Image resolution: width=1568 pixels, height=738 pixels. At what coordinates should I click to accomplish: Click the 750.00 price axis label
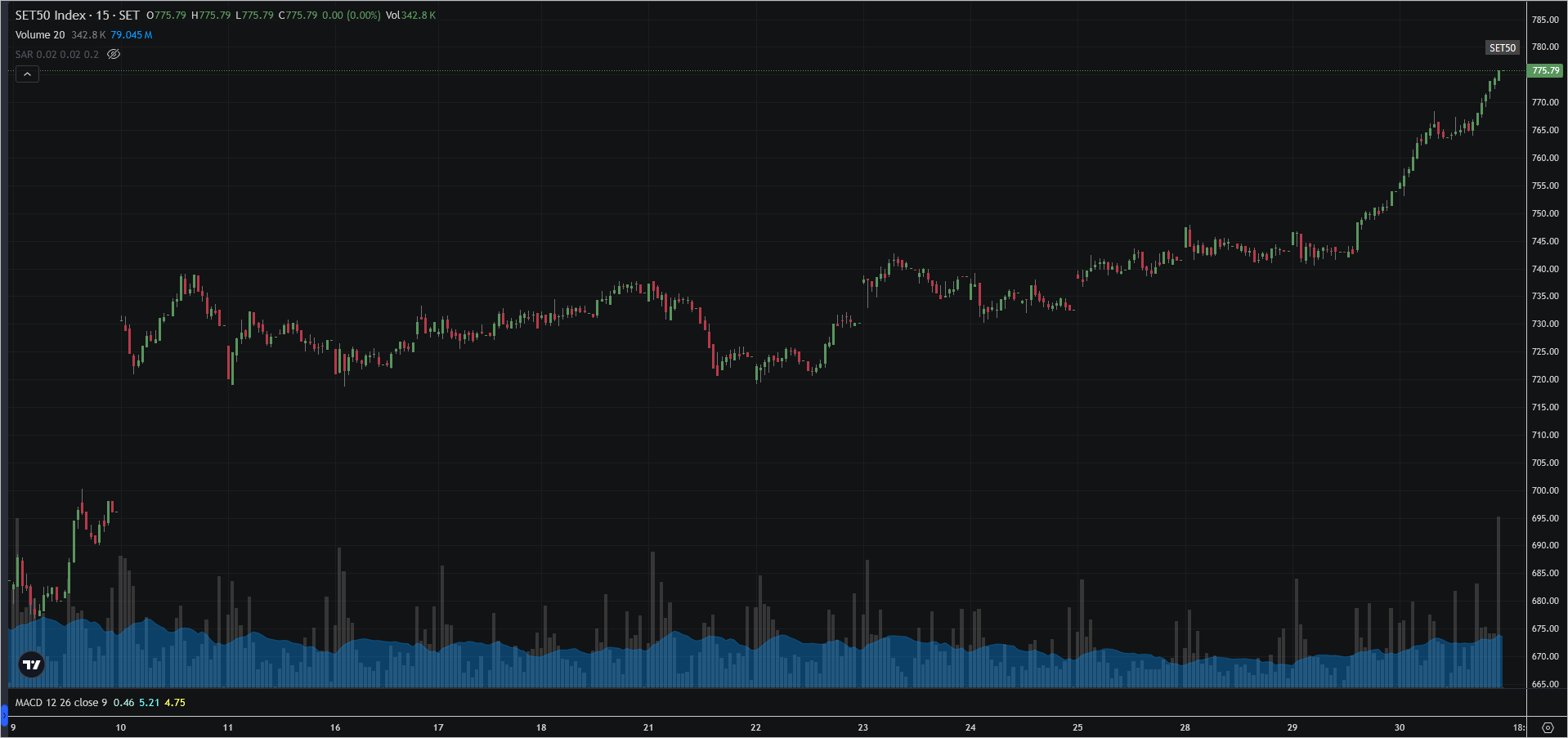(1545, 213)
